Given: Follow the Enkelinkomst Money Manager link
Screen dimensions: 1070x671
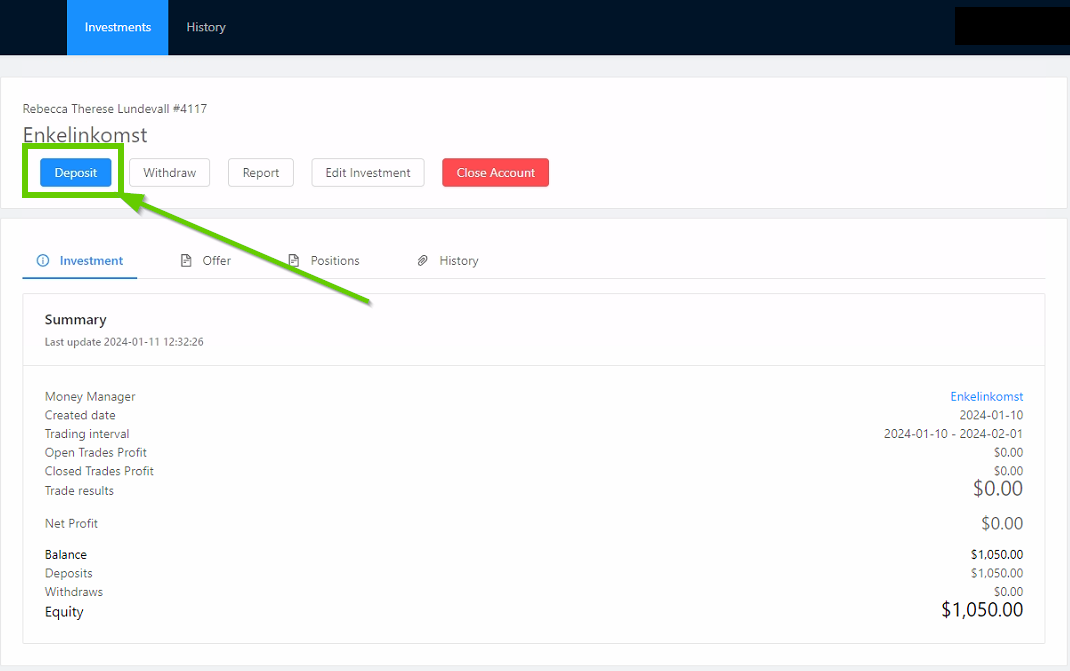Looking at the screenshot, I should (x=986, y=397).
